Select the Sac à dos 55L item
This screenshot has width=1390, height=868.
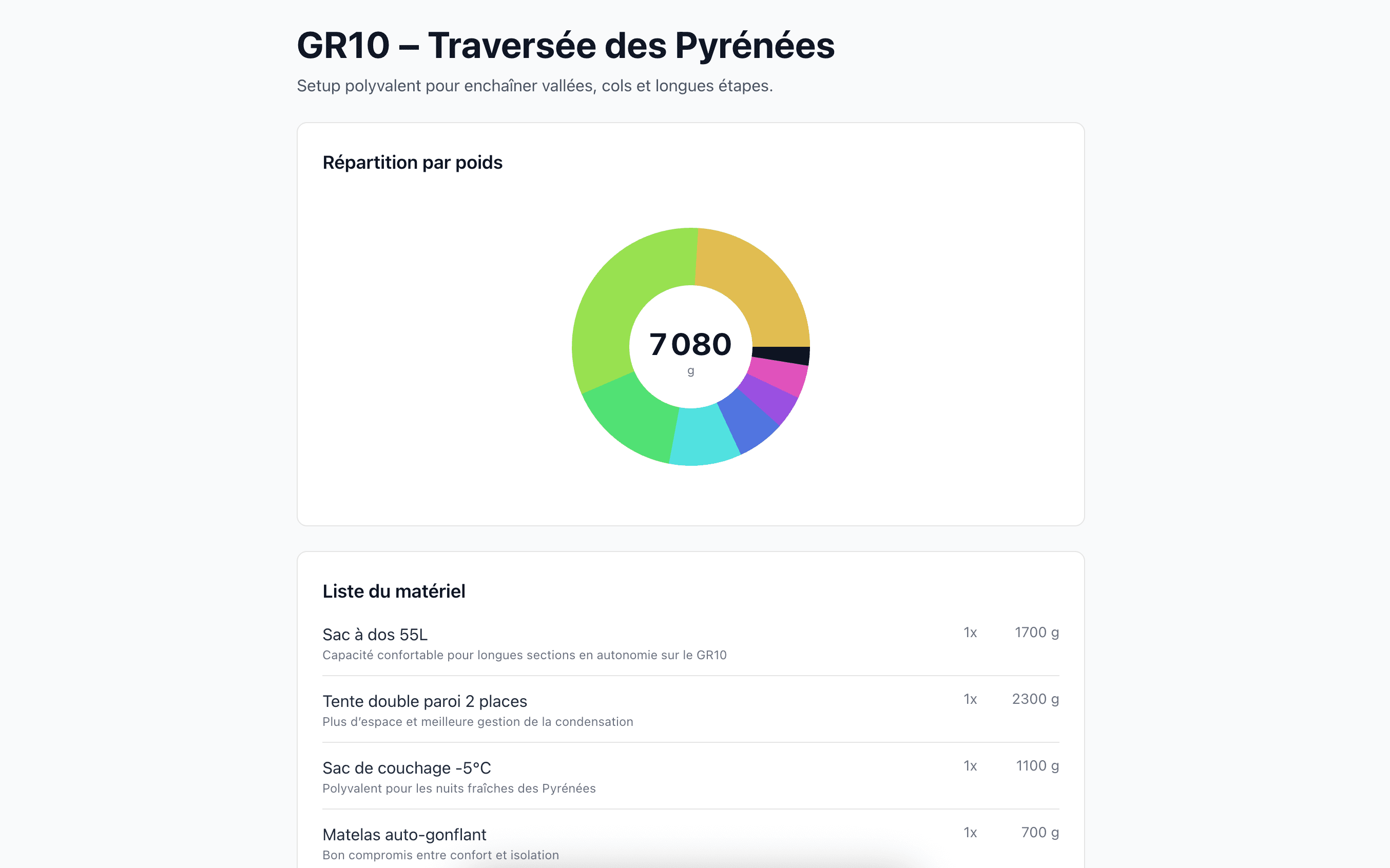(375, 635)
